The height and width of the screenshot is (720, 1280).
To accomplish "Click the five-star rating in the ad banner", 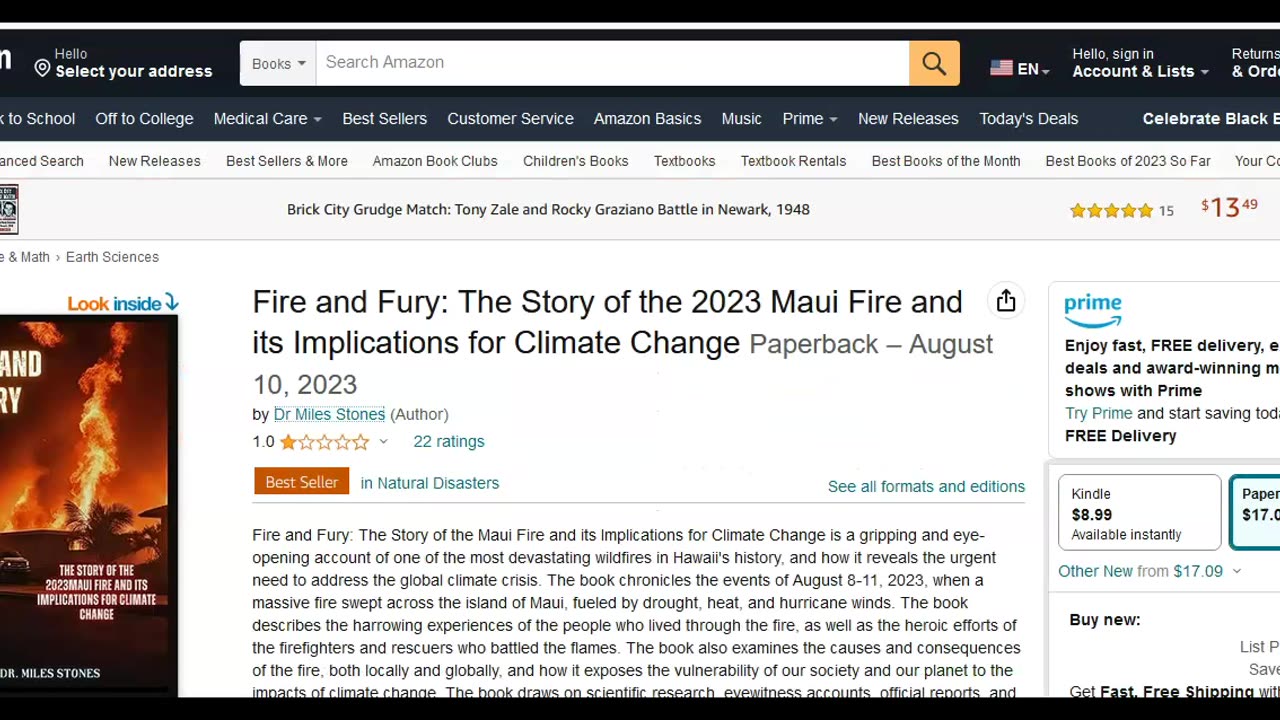I will (x=1111, y=210).
